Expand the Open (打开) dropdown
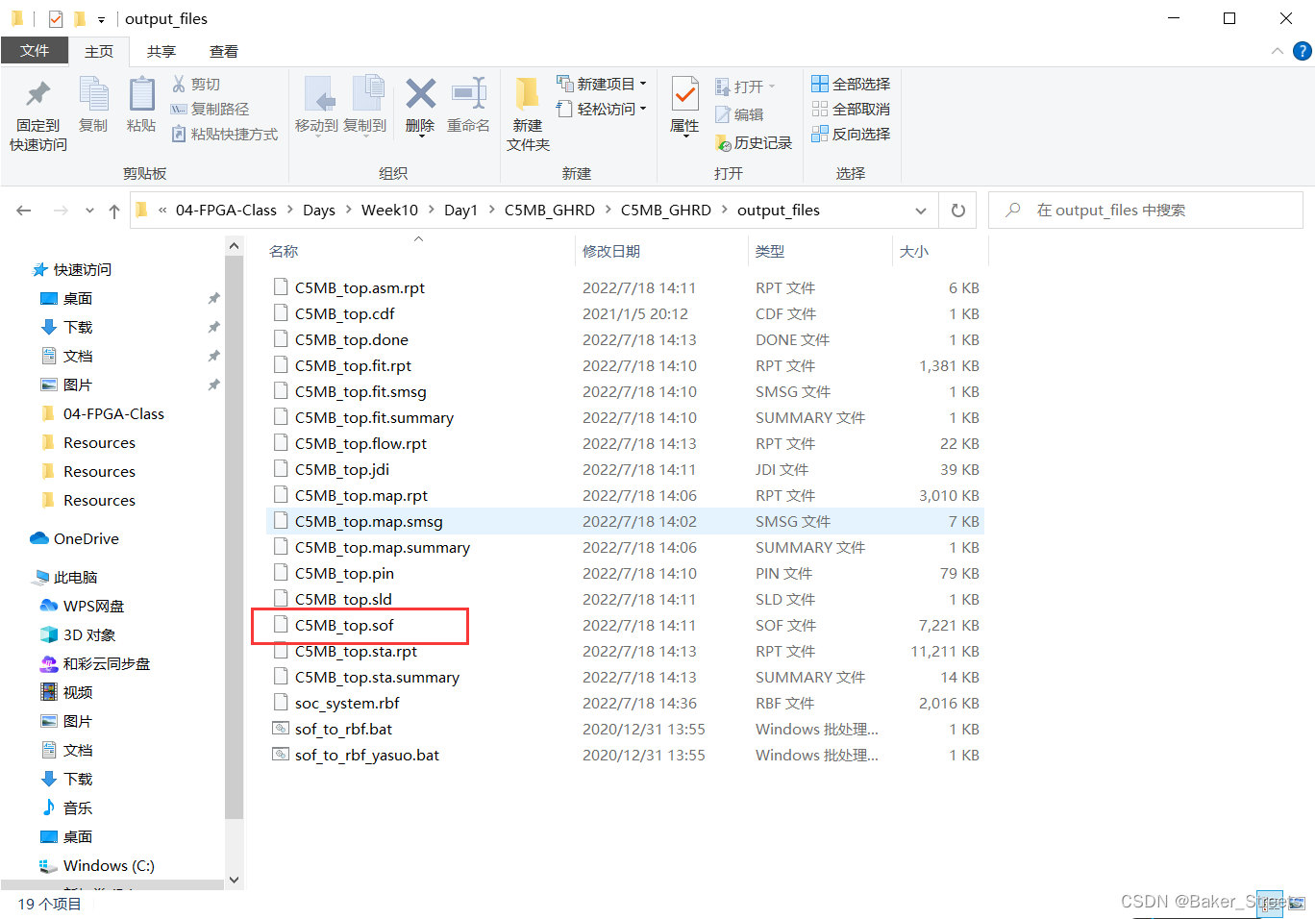Image resolution: width=1316 pixels, height=919 pixels. tap(772, 87)
